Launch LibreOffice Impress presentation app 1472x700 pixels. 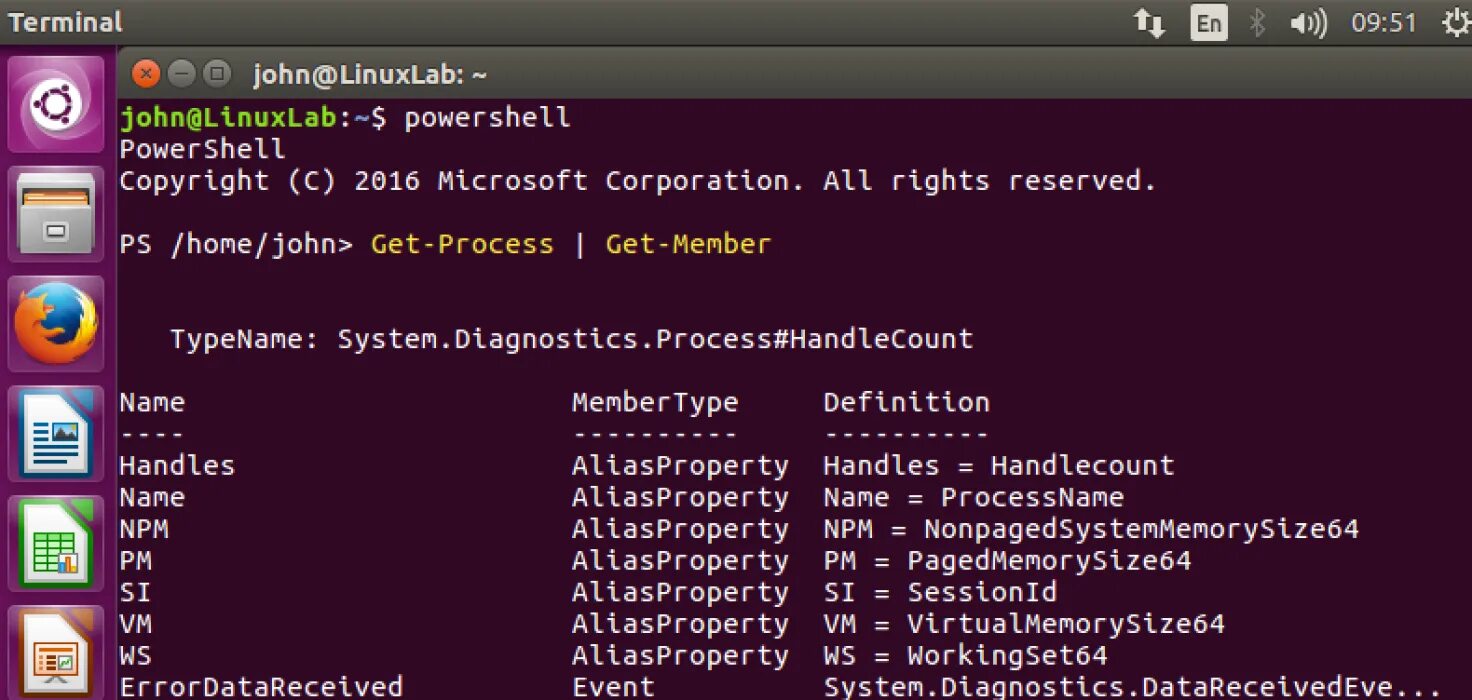[56, 652]
